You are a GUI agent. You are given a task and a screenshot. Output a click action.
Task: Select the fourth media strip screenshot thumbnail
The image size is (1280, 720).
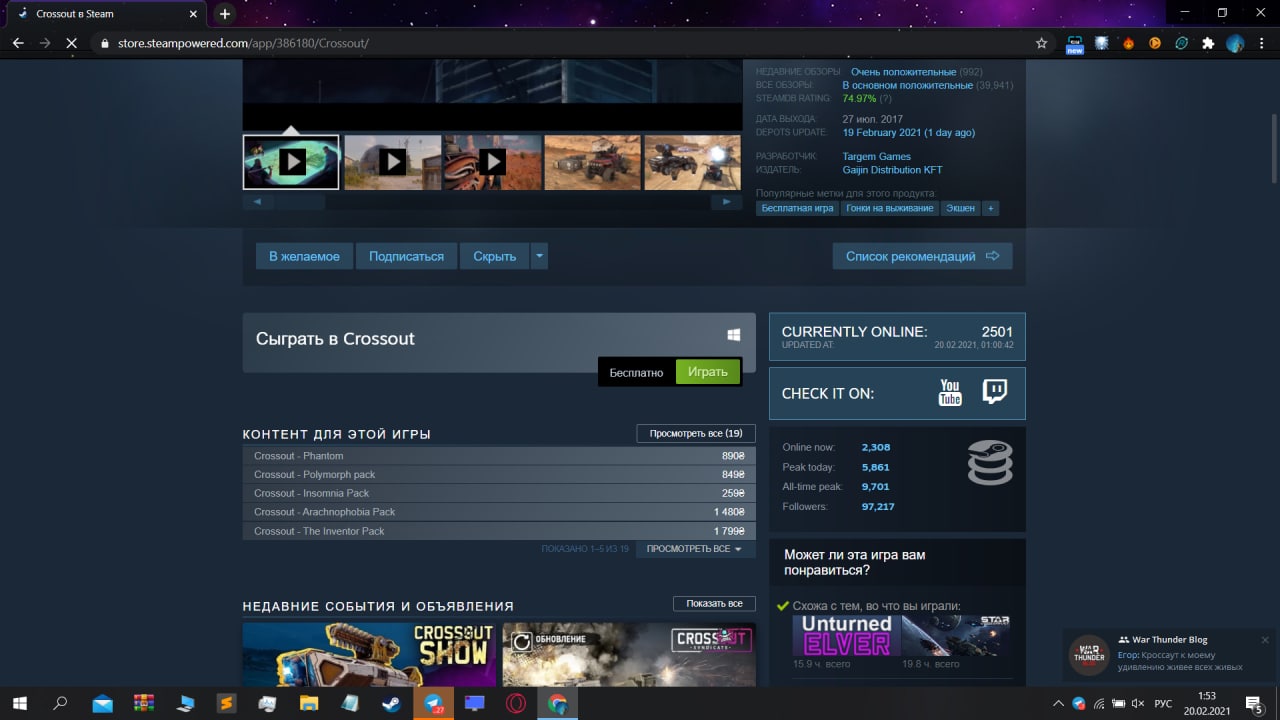click(x=592, y=162)
